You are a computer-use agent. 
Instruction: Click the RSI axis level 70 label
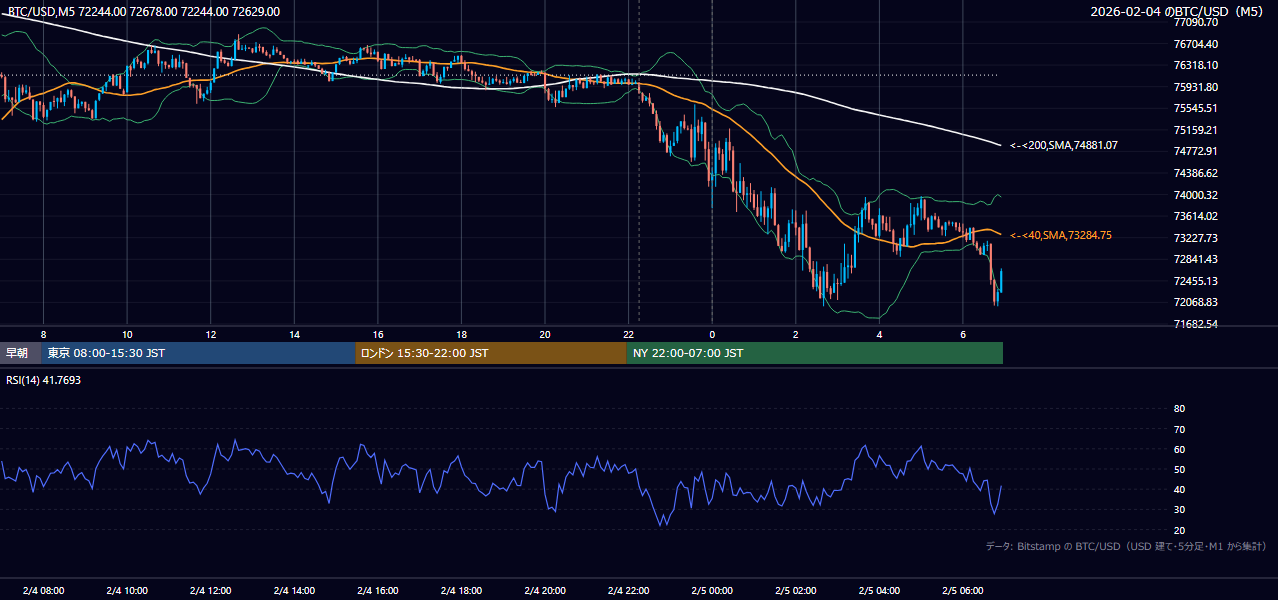[1179, 429]
